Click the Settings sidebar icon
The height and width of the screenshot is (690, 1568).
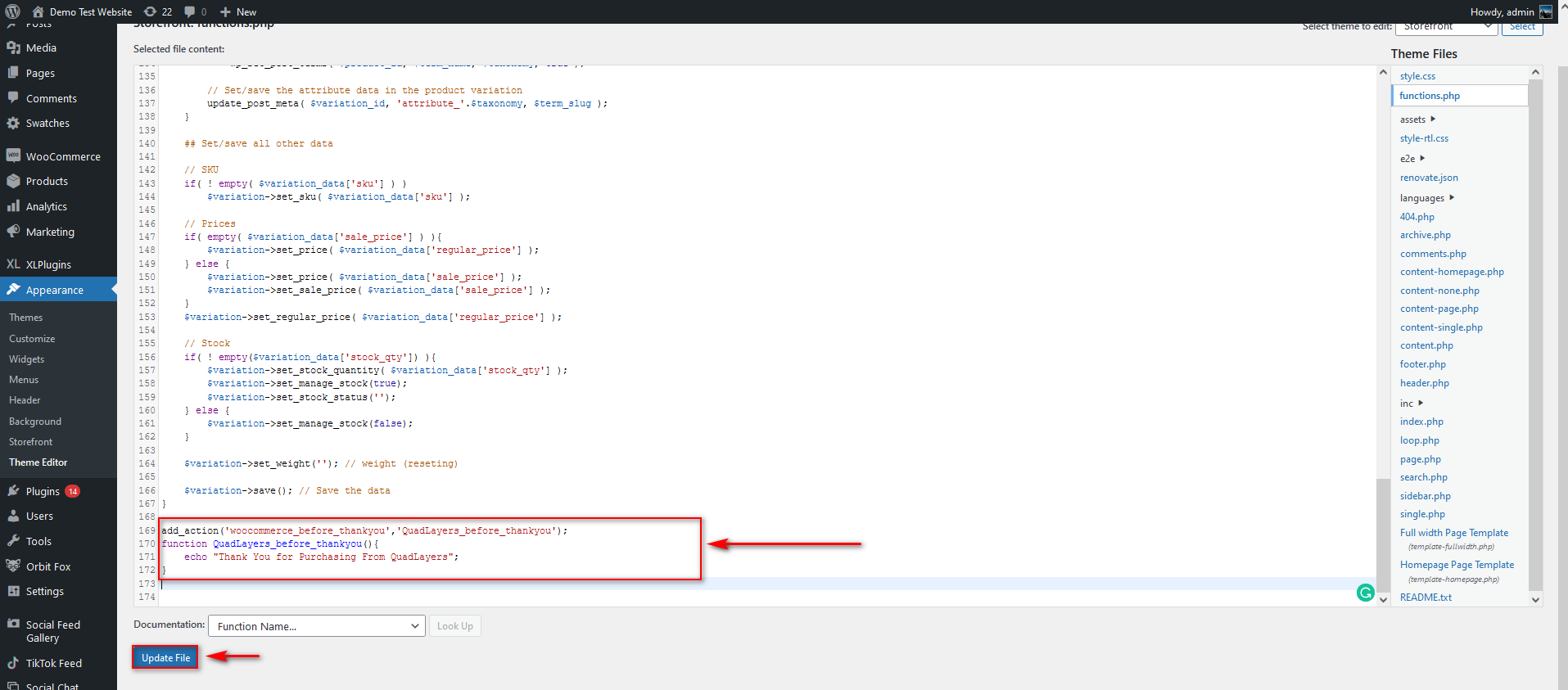pyautogui.click(x=13, y=591)
